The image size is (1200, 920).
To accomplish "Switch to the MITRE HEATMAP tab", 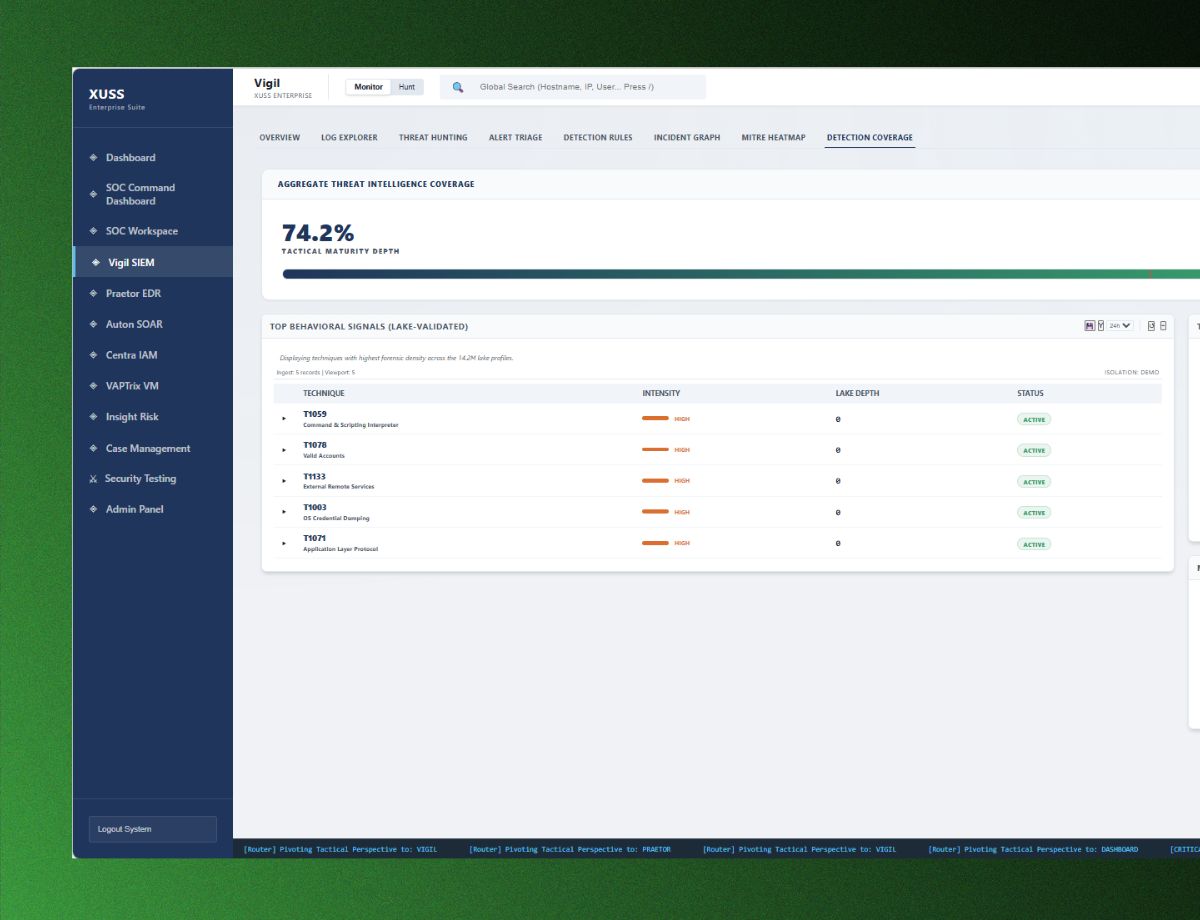I will point(773,137).
